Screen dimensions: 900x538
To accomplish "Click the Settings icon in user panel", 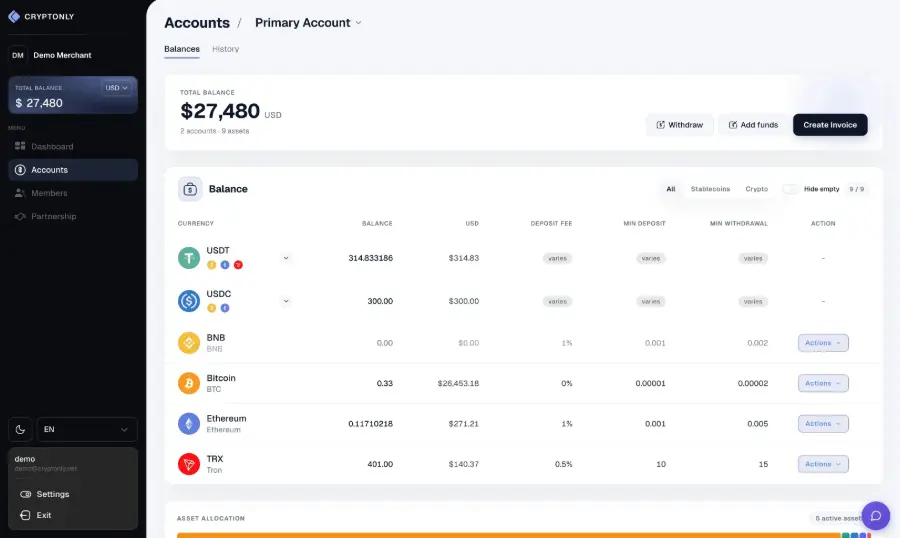I will pyautogui.click(x=25, y=494).
